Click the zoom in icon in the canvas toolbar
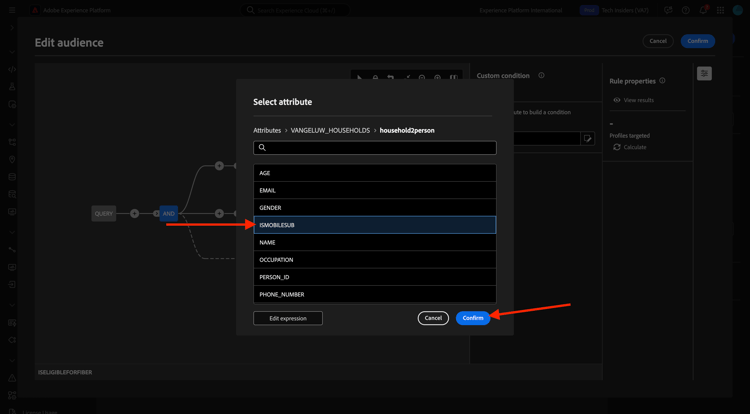Viewport: 750px width, 414px height. pos(437,77)
